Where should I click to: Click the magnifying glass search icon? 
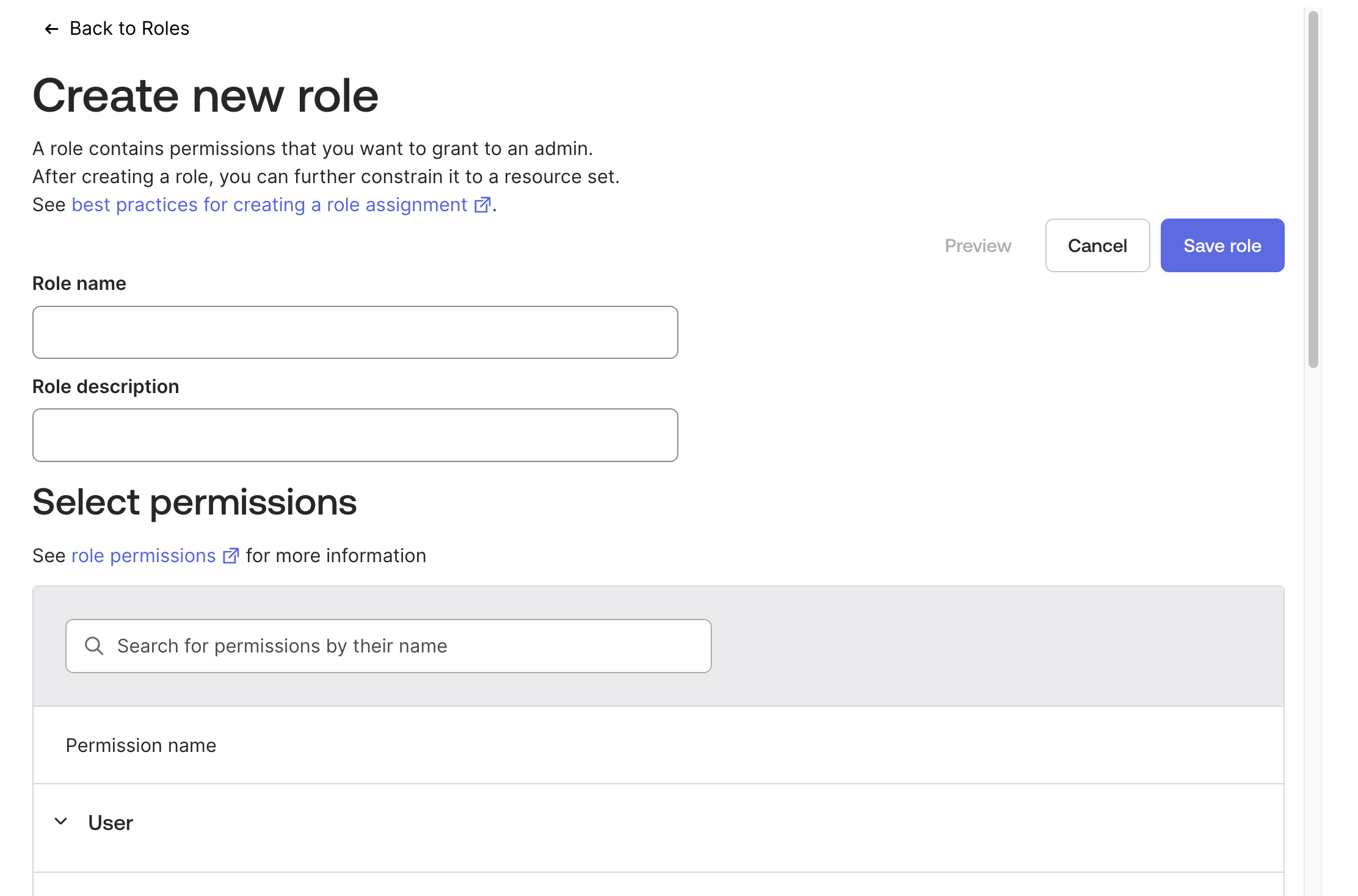(x=95, y=645)
